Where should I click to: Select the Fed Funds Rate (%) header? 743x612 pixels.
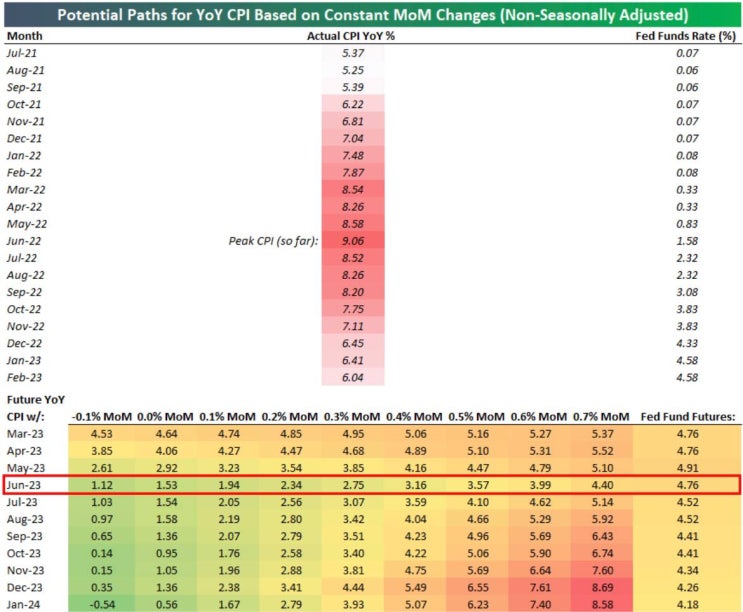point(686,36)
